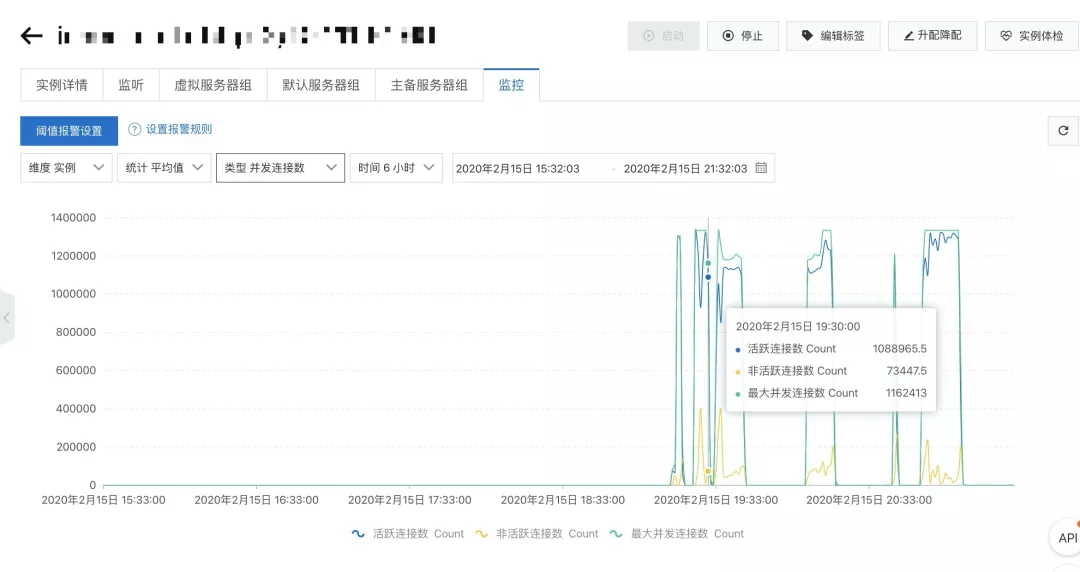
Task: Click x-axis label 2020年2月15日 20:33:00
Action: pyautogui.click(x=869, y=500)
